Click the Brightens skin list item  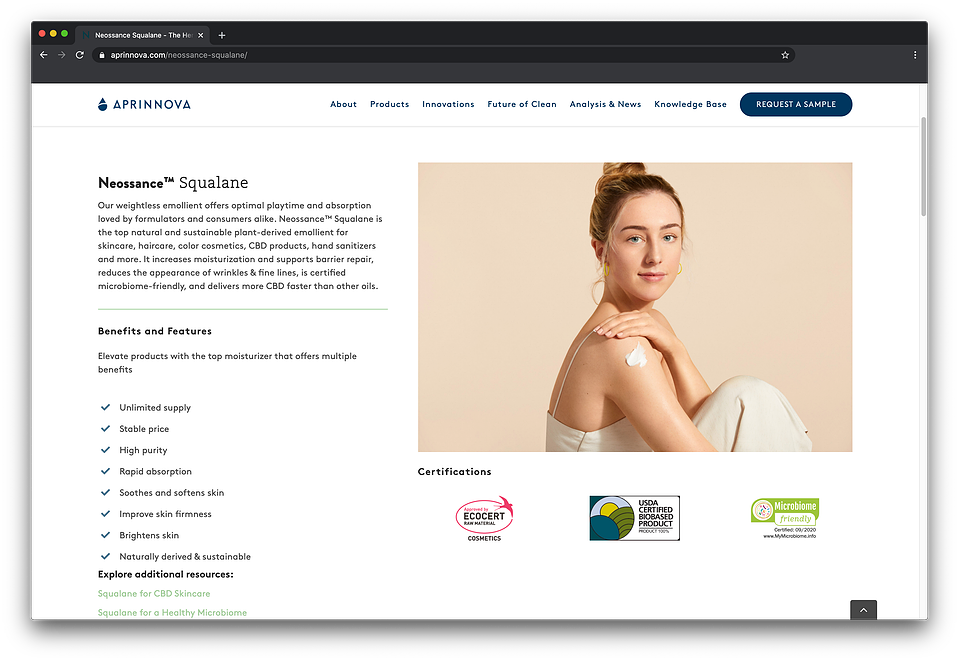tap(149, 536)
